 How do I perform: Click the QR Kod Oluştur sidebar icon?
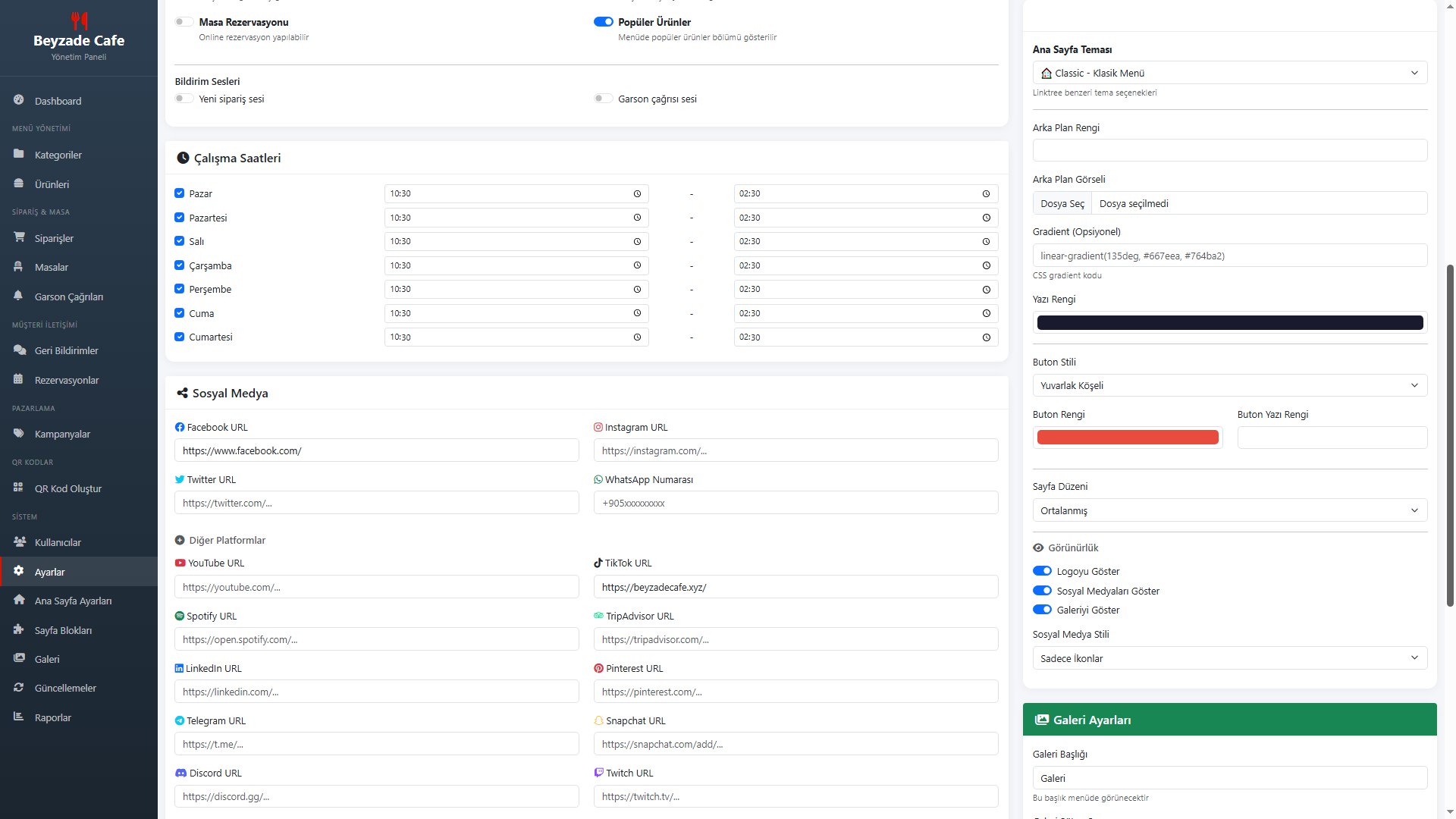coord(18,488)
